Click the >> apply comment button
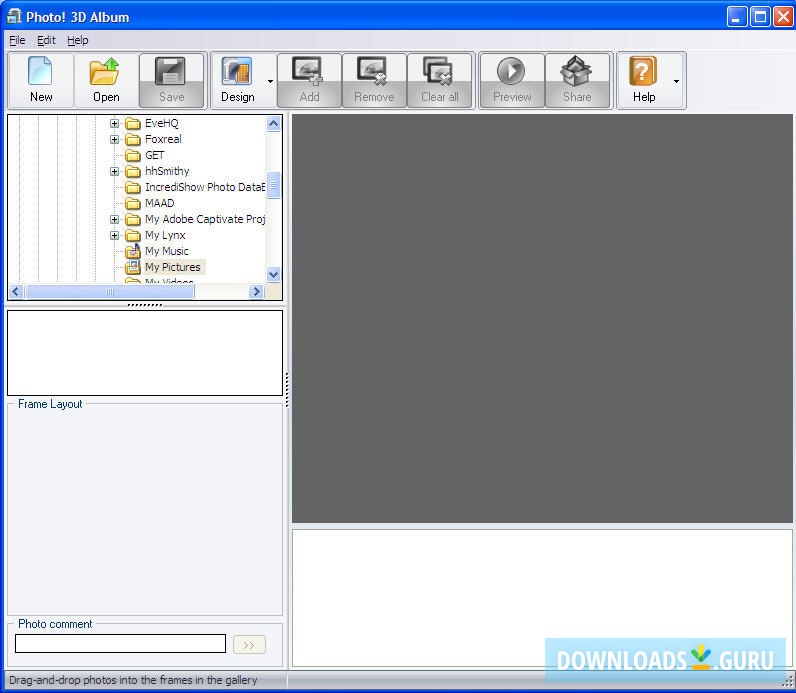The height and width of the screenshot is (693, 796). click(x=249, y=645)
